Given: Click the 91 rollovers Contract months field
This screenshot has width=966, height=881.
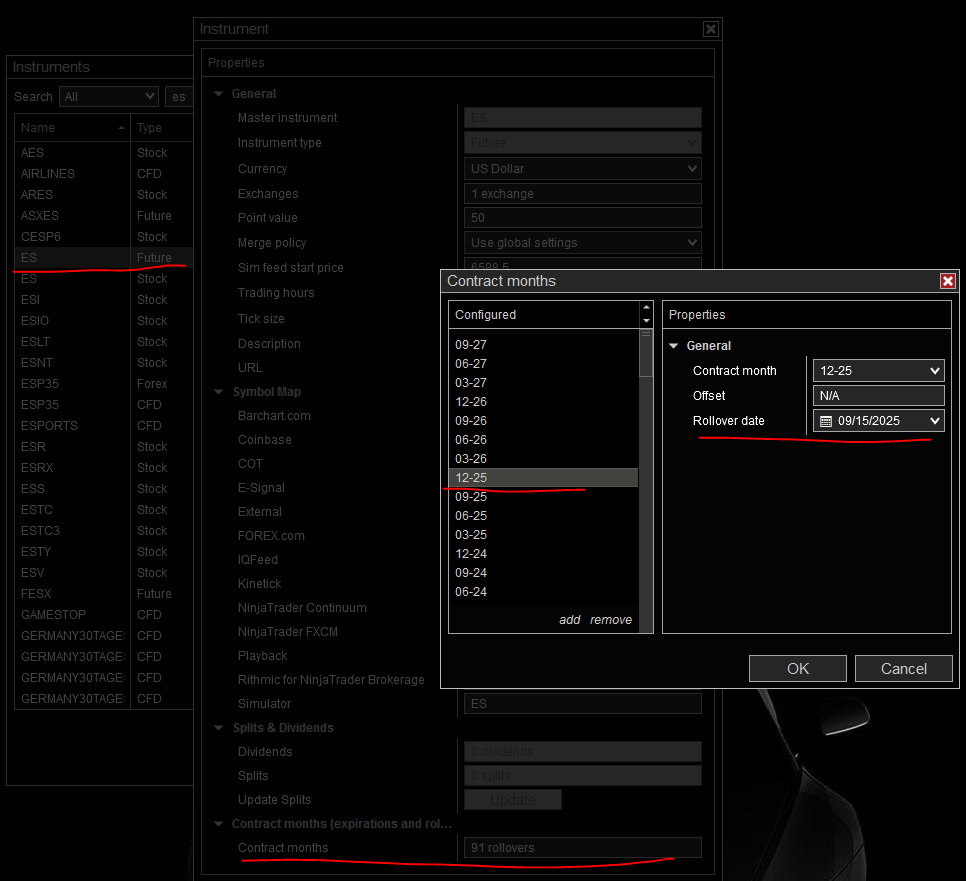Looking at the screenshot, I should pos(582,848).
